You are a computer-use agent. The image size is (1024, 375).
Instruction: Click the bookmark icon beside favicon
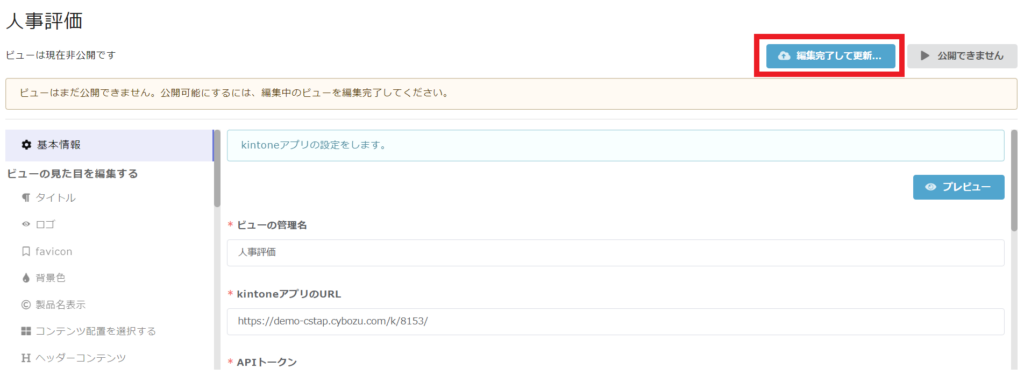(x=26, y=251)
